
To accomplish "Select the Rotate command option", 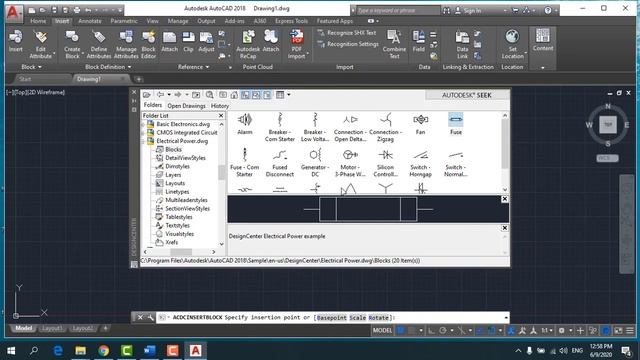I will 378,317.
